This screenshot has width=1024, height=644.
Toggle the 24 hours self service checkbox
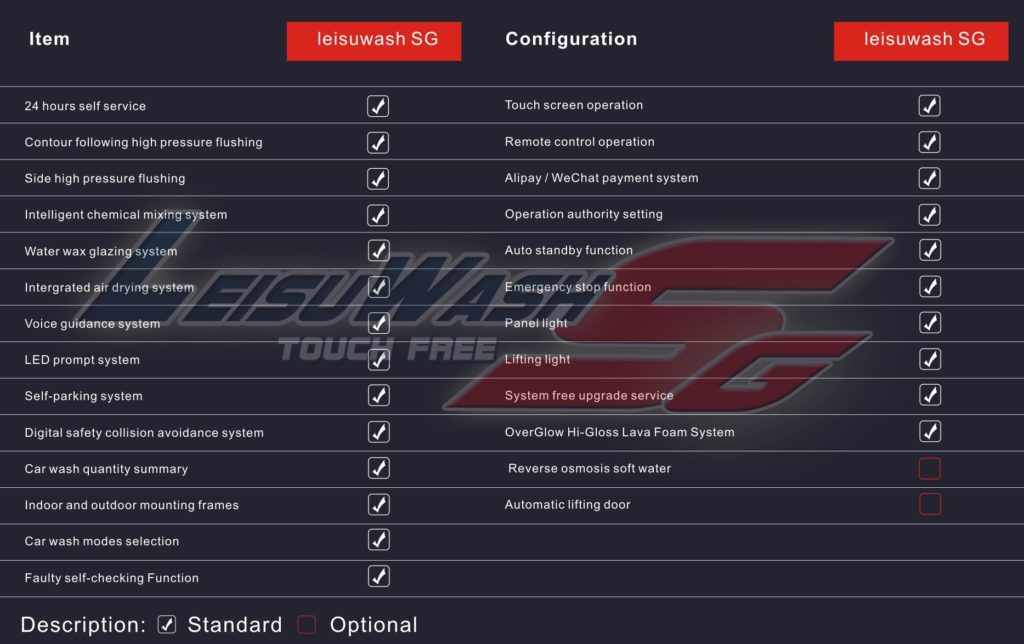point(378,106)
